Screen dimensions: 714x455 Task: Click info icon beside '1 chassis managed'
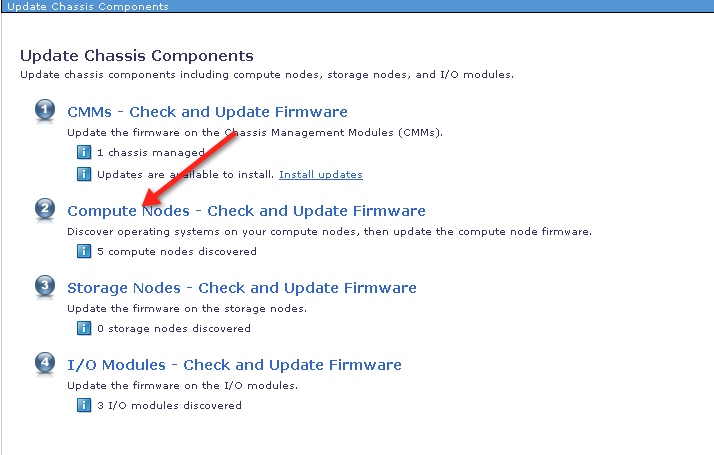[84, 152]
